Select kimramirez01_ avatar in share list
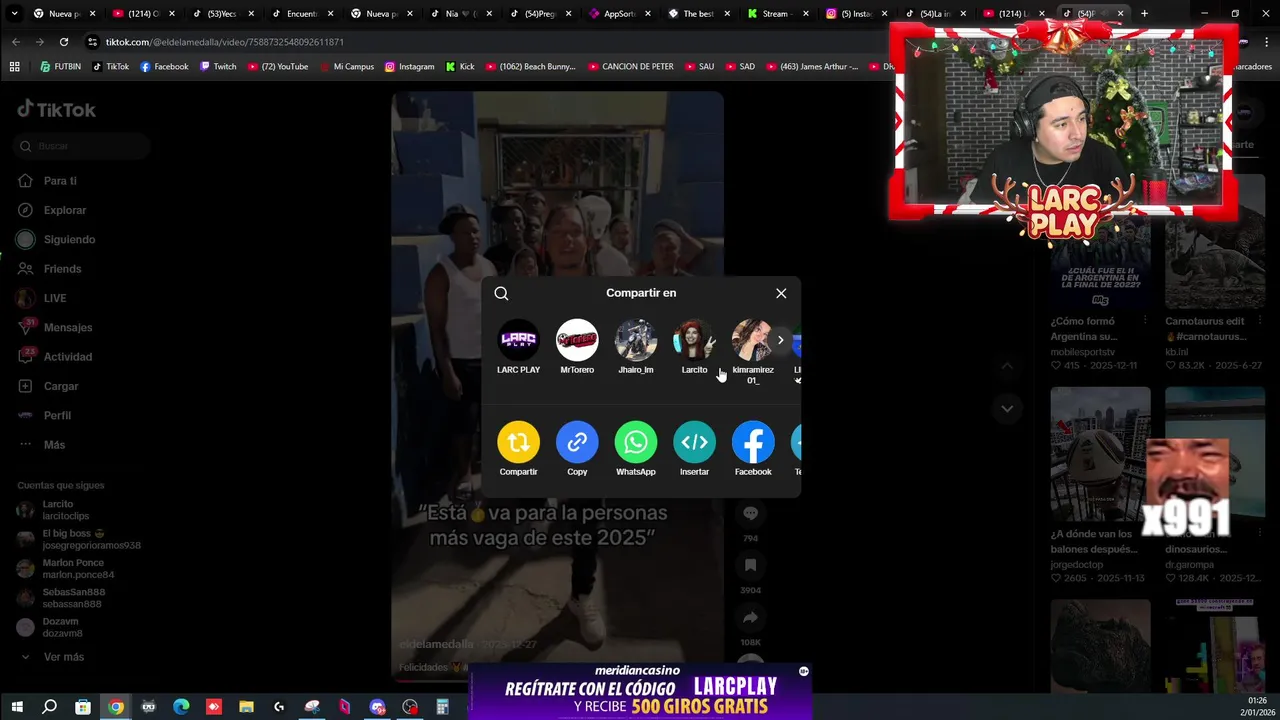Screen dimensions: 1280x720 pyautogui.click(x=752, y=340)
